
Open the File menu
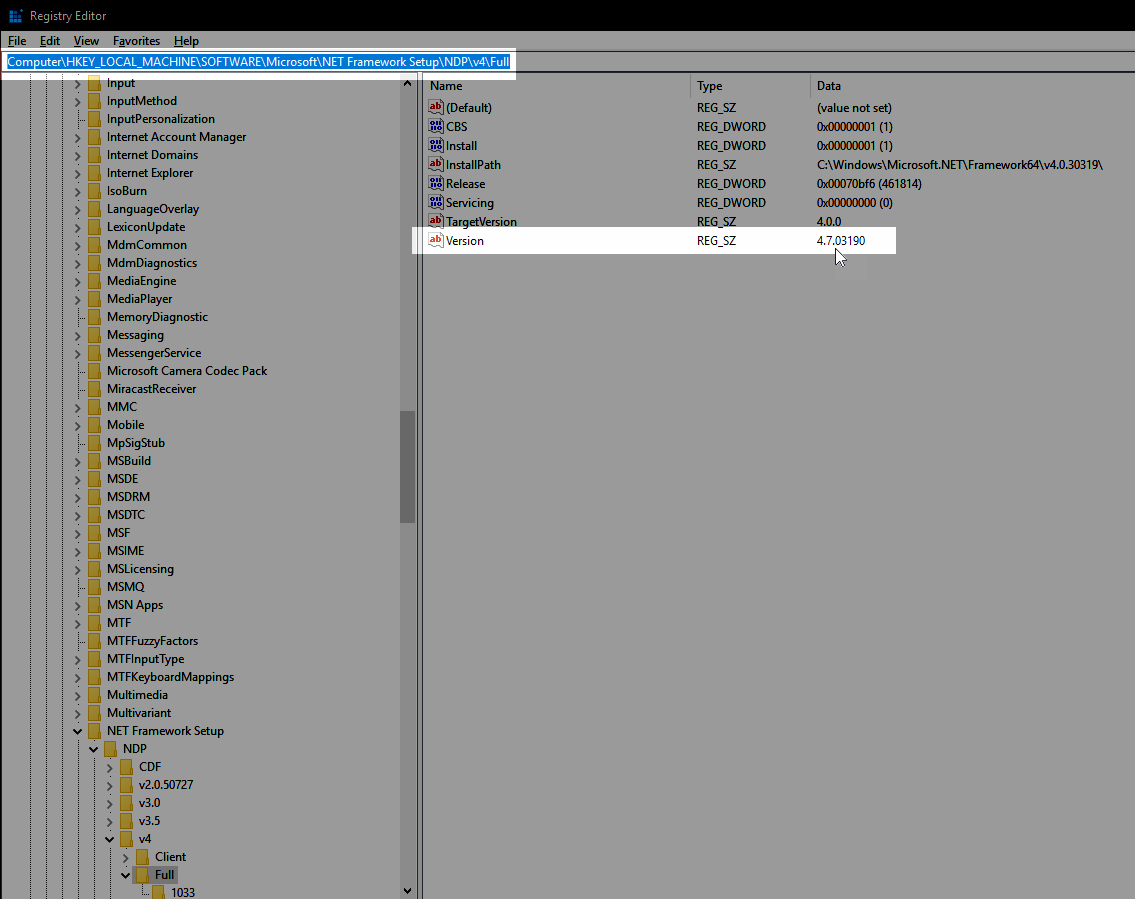pyautogui.click(x=17, y=41)
